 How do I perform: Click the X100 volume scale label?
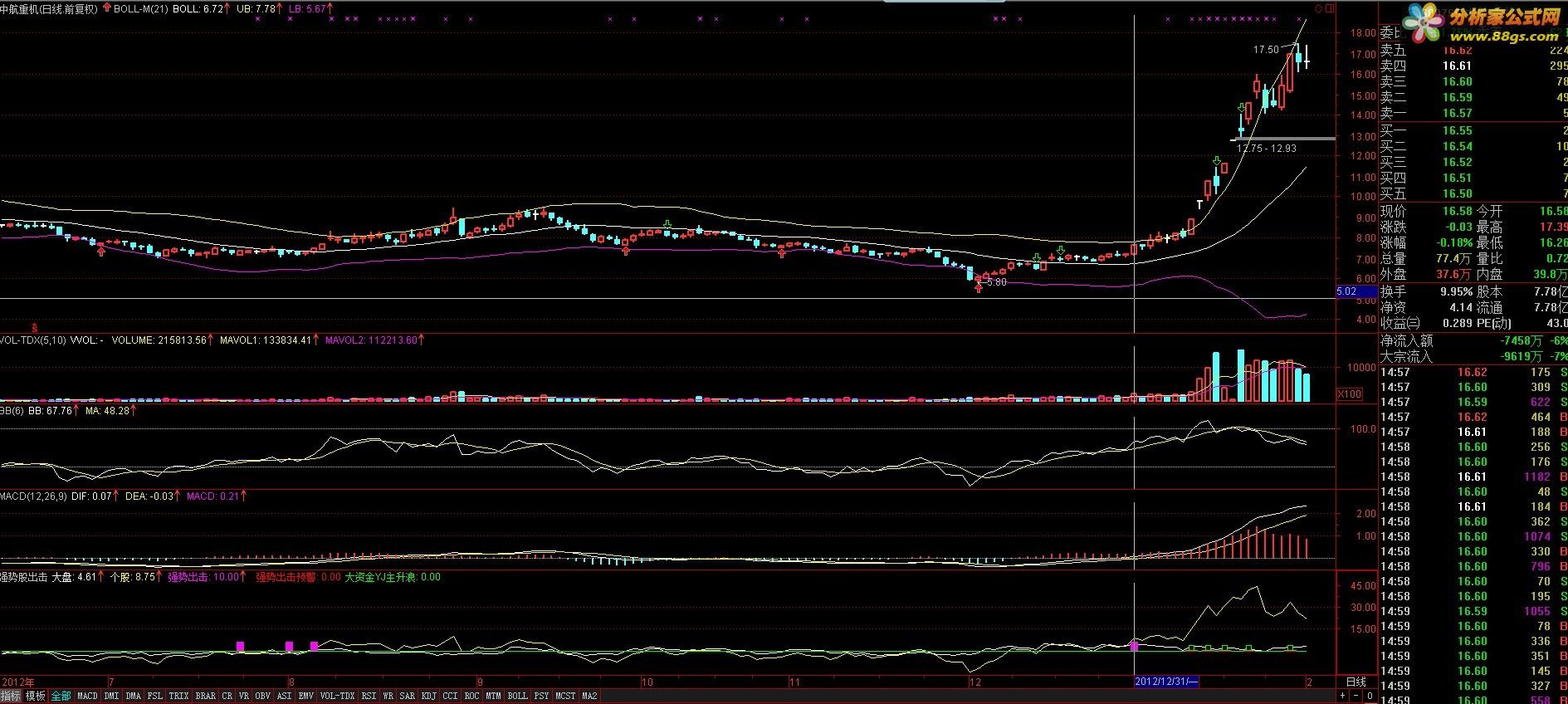click(1350, 394)
